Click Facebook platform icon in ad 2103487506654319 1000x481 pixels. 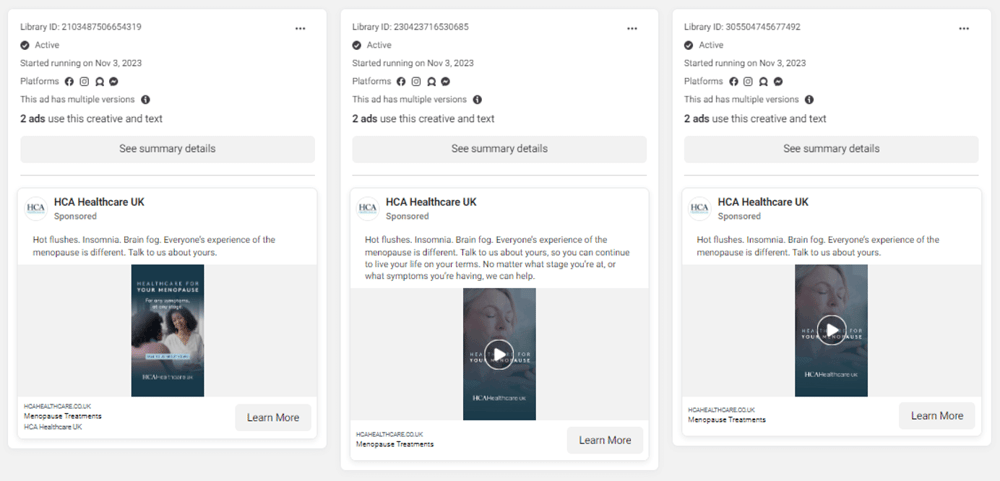click(70, 82)
